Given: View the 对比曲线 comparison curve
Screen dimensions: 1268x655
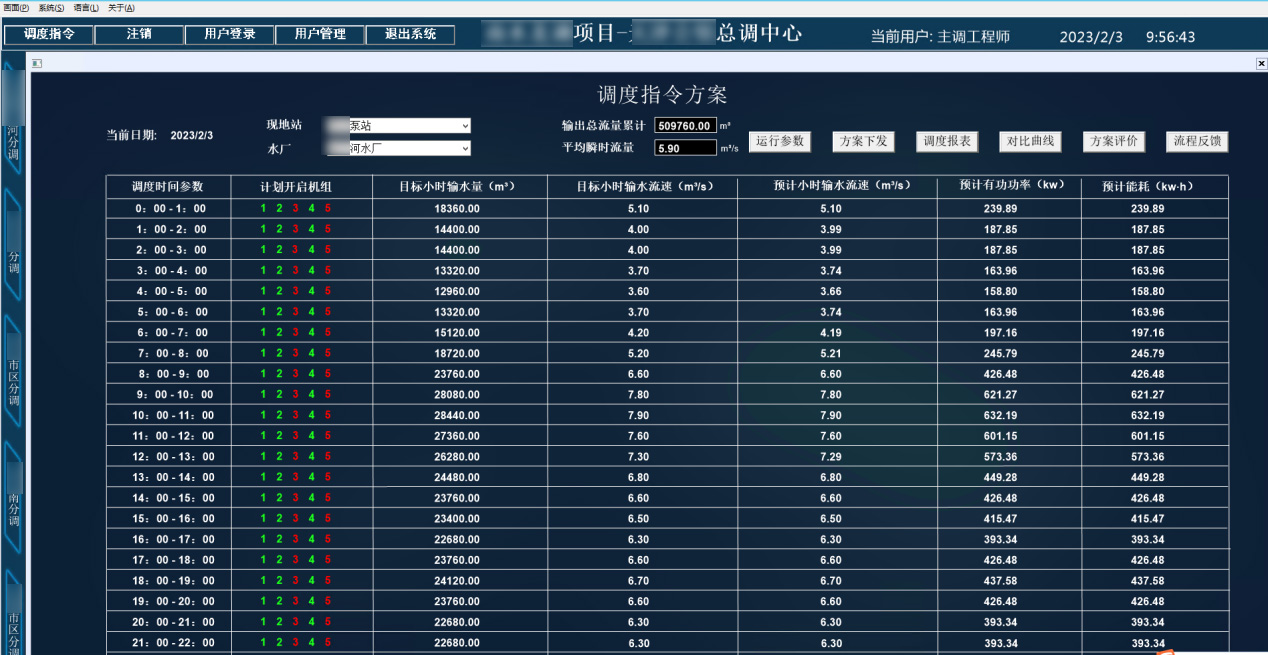Looking at the screenshot, I should [1030, 141].
